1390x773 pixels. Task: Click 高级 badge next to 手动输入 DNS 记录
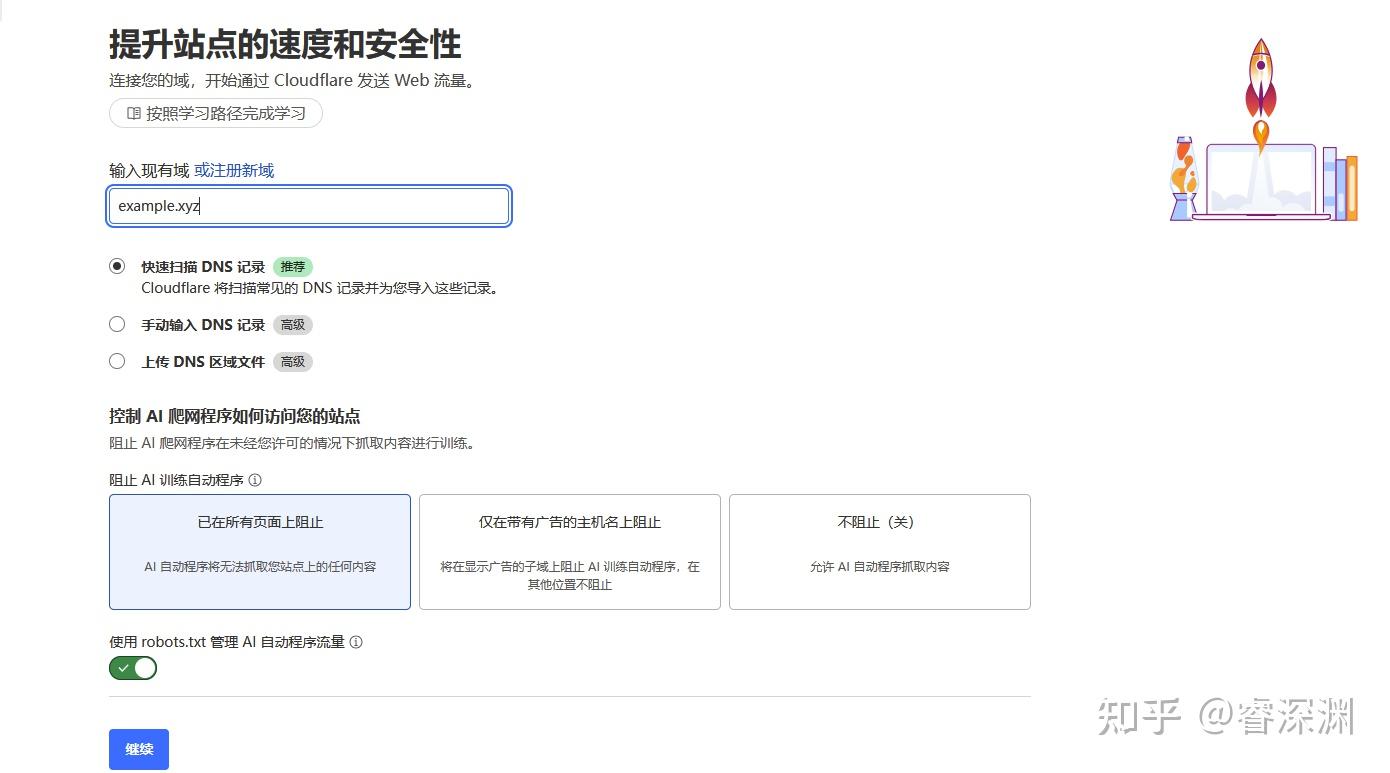coord(292,325)
